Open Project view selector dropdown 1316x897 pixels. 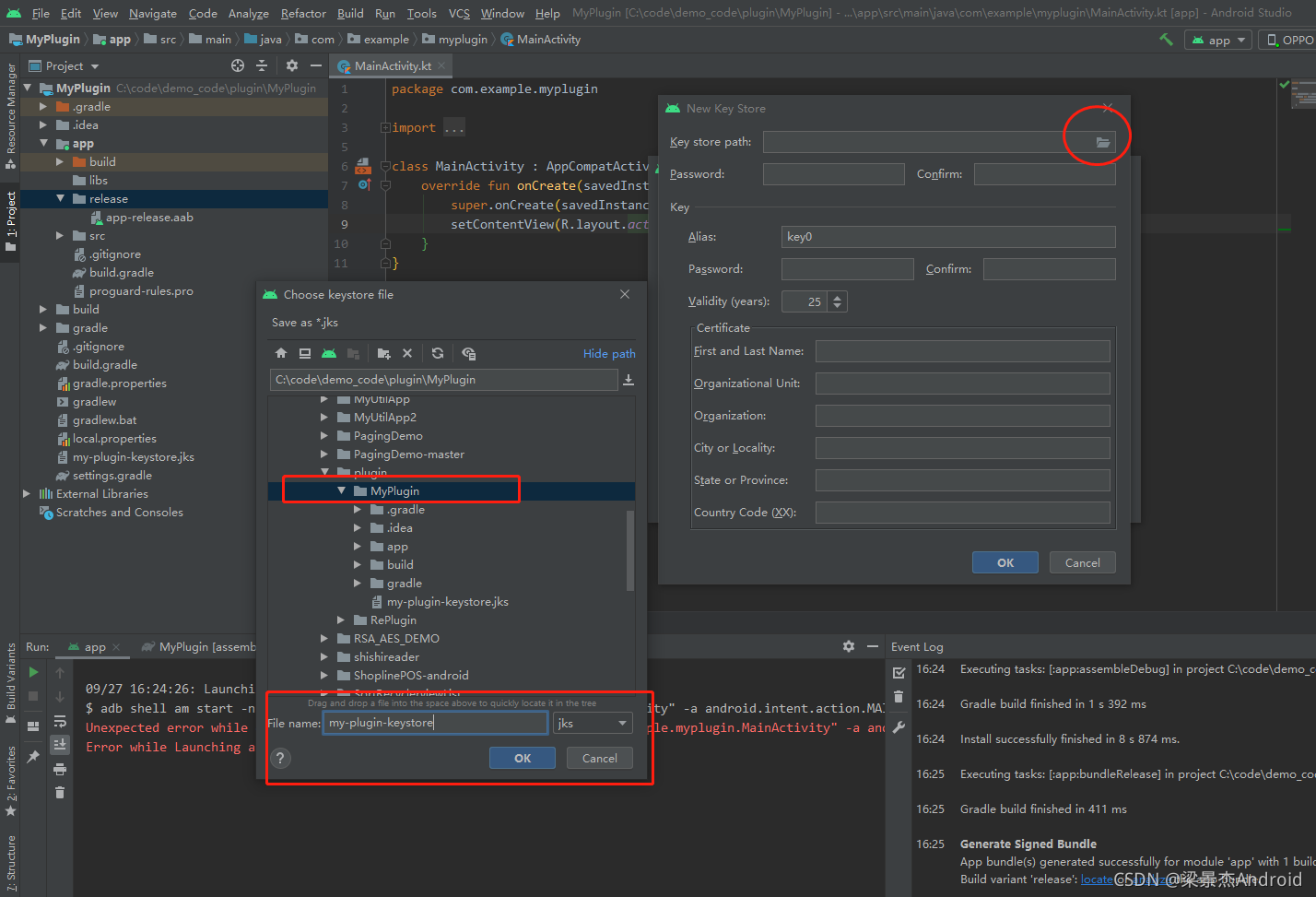tap(65, 65)
